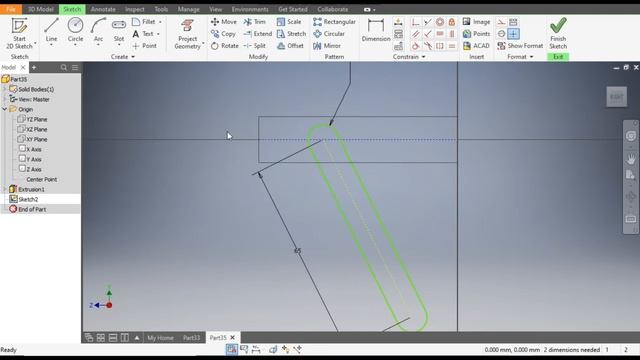Viewport: 640px width, 360px height.
Task: Toggle Show Format option
Action: coord(520,46)
